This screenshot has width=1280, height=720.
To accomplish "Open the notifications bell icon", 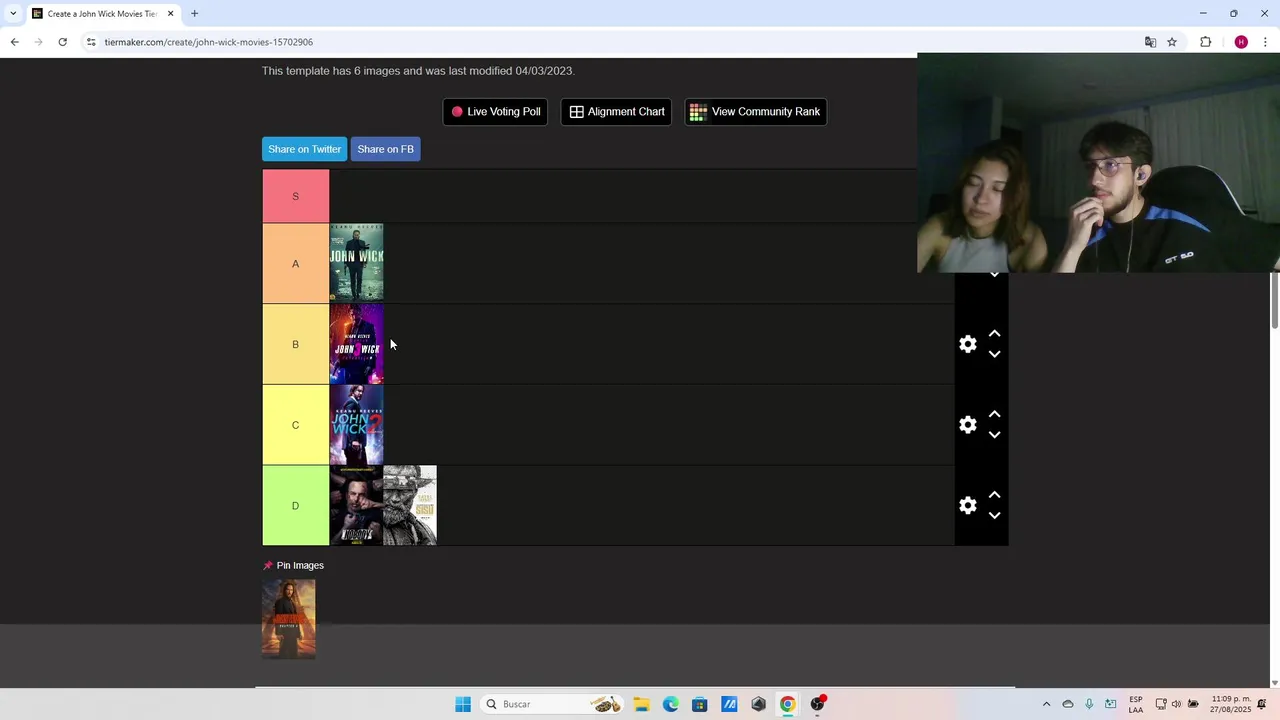I will 1262,704.
